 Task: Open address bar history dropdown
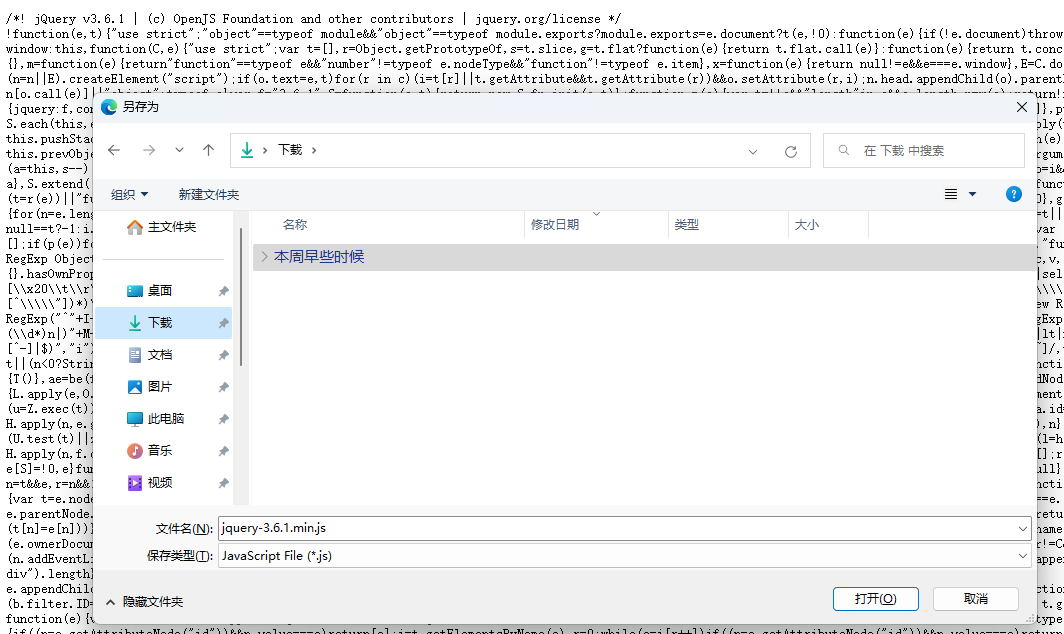[x=753, y=151]
